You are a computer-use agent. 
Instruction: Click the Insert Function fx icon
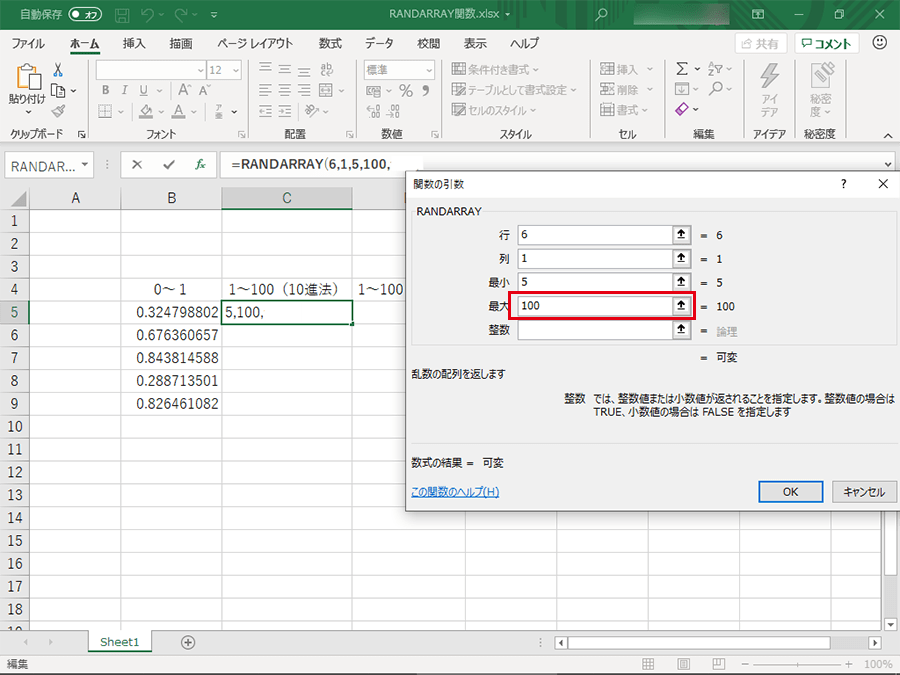(x=200, y=165)
